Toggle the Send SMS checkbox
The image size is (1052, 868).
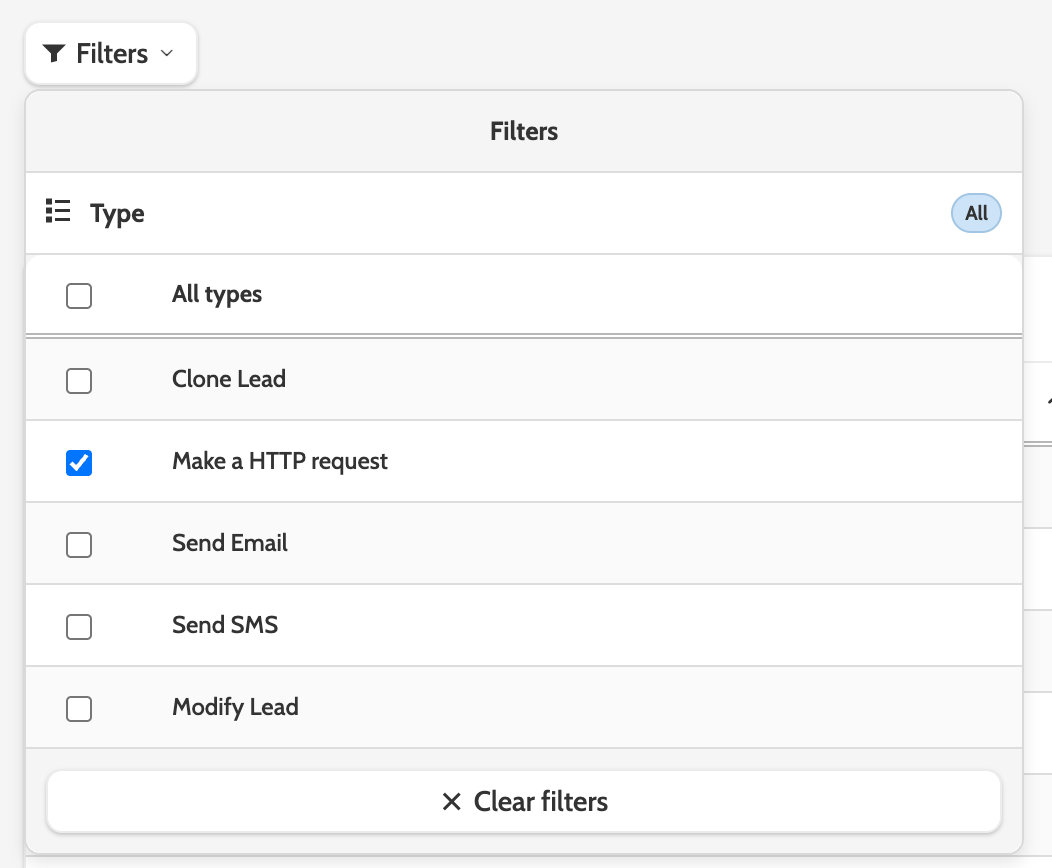coord(79,627)
